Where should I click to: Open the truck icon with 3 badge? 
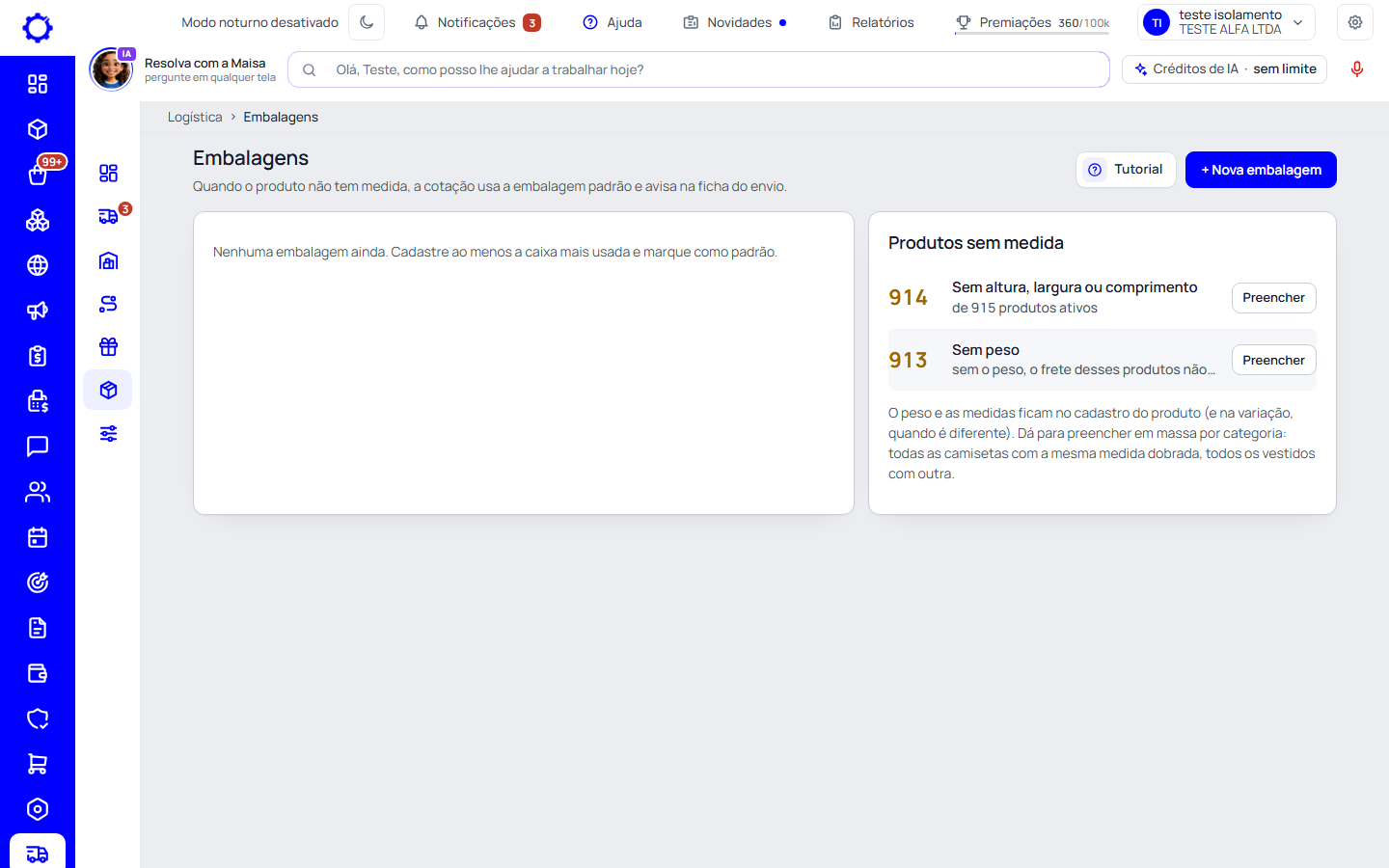[x=108, y=217]
